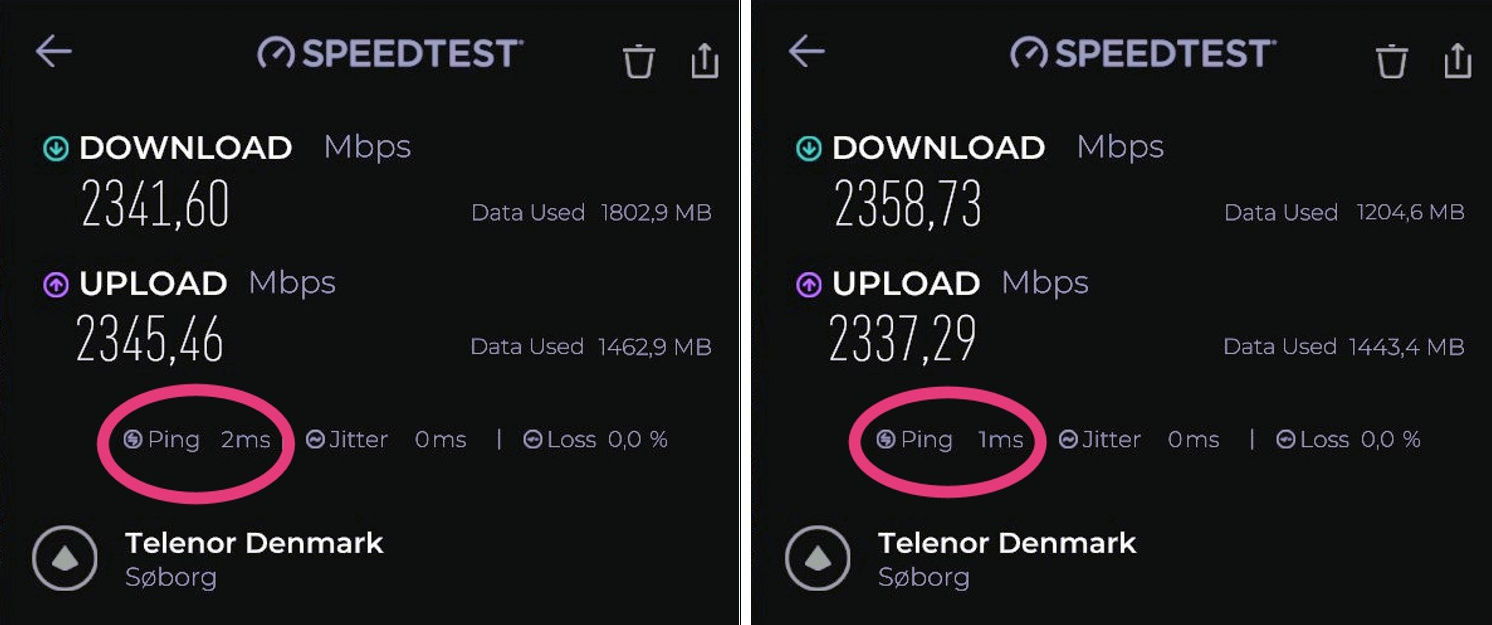The width and height of the screenshot is (1492, 625).
Task: Delete the left test result with the trash icon
Action: (x=638, y=61)
